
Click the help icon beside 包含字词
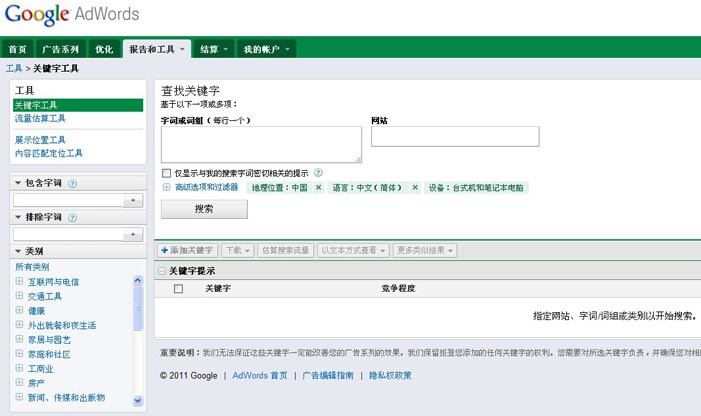point(73,183)
